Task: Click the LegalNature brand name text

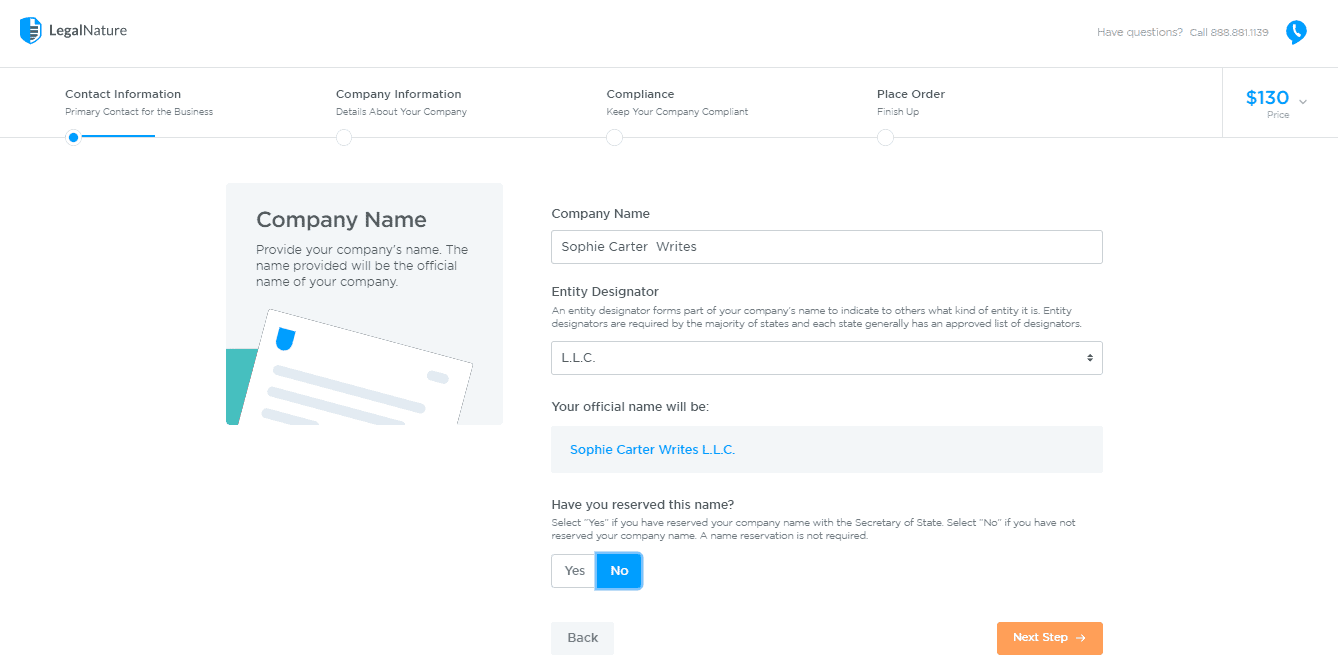Action: (x=88, y=31)
